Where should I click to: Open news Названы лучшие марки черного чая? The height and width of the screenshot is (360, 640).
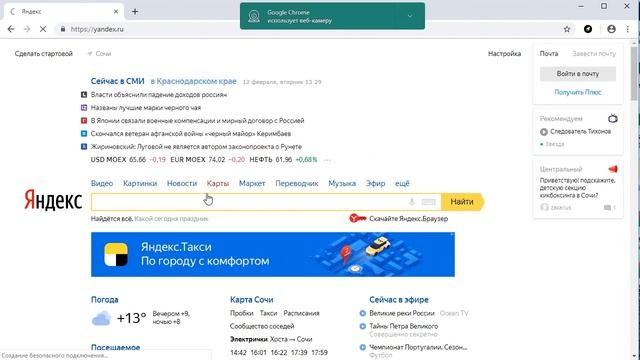click(146, 108)
